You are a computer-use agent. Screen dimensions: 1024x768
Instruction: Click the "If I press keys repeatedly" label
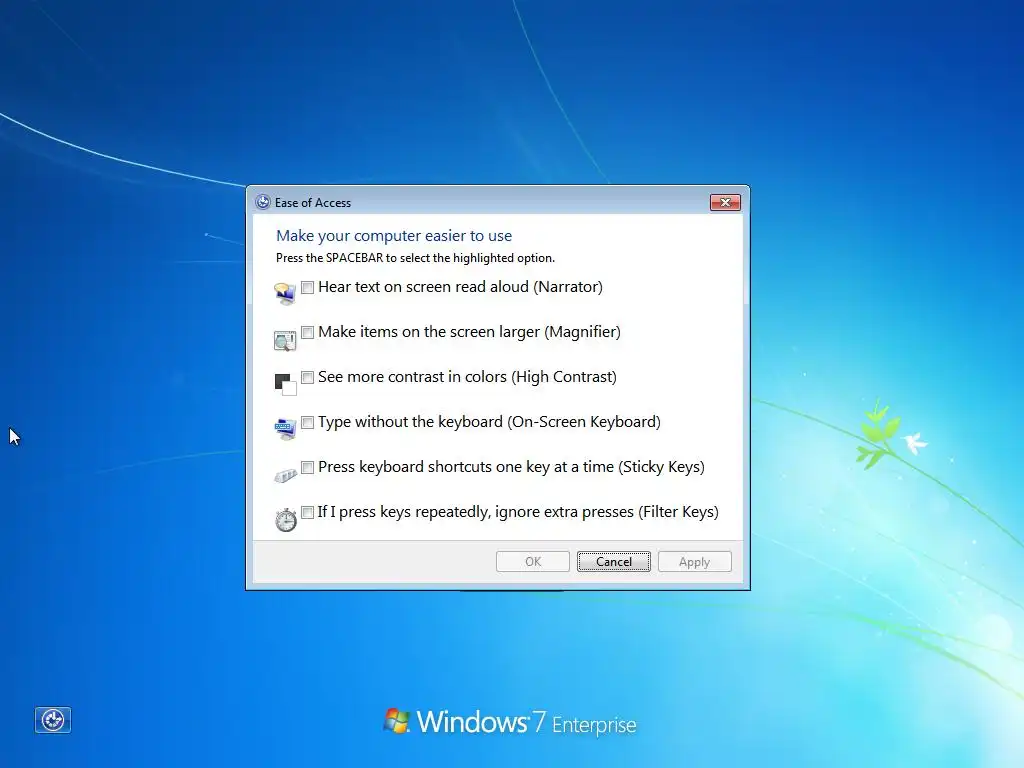519,512
